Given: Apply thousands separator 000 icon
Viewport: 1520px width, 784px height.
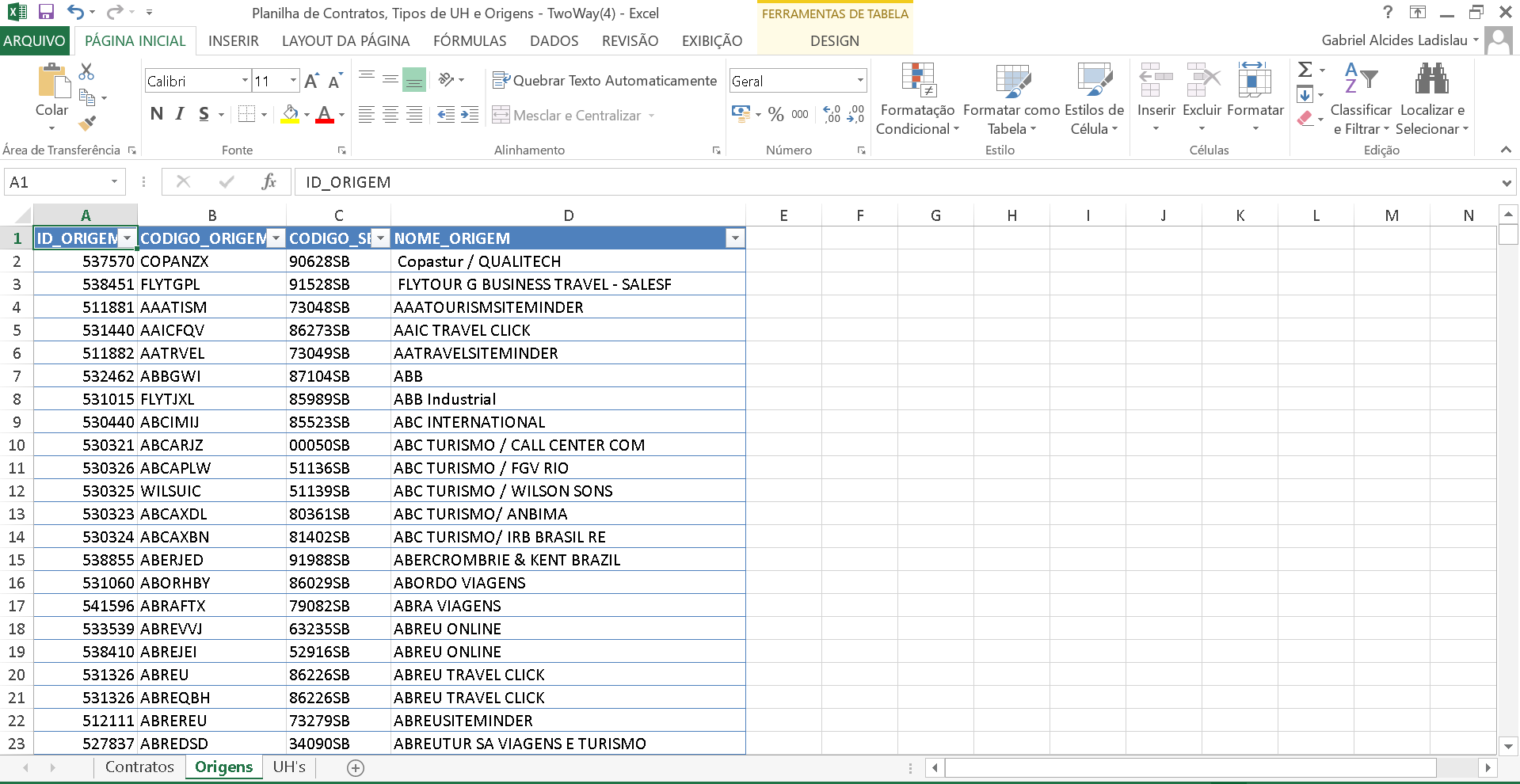Looking at the screenshot, I should coord(800,115).
